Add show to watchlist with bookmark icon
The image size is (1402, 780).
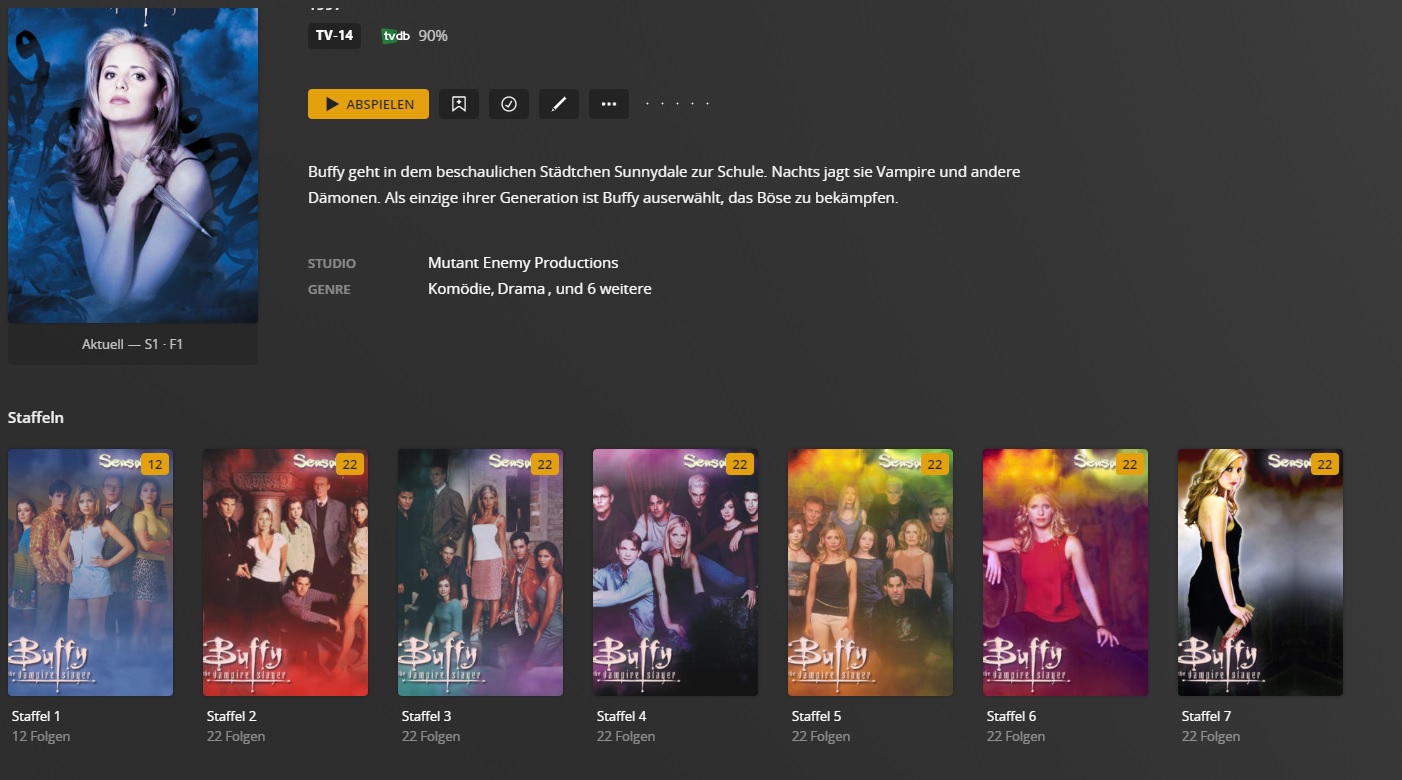(459, 104)
